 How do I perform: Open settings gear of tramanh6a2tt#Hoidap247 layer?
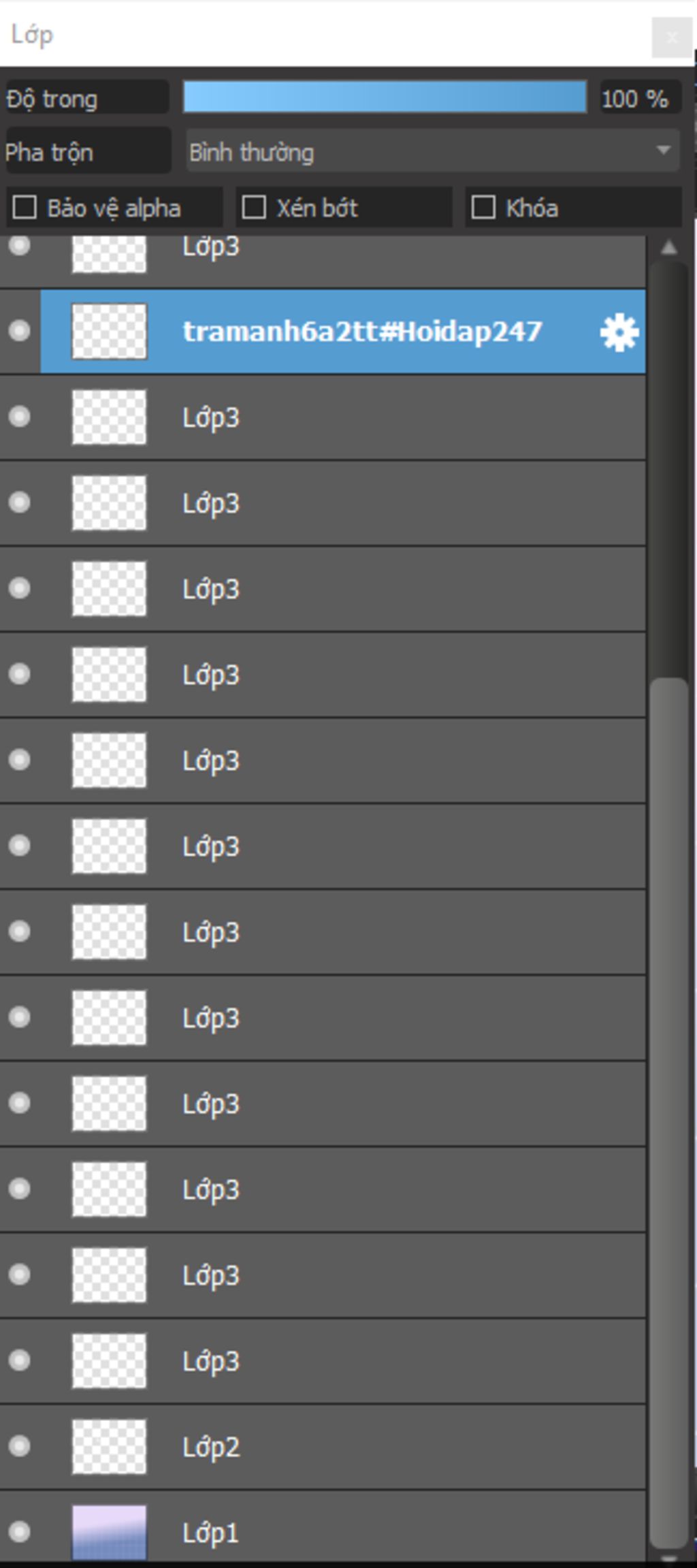pyautogui.click(x=619, y=332)
